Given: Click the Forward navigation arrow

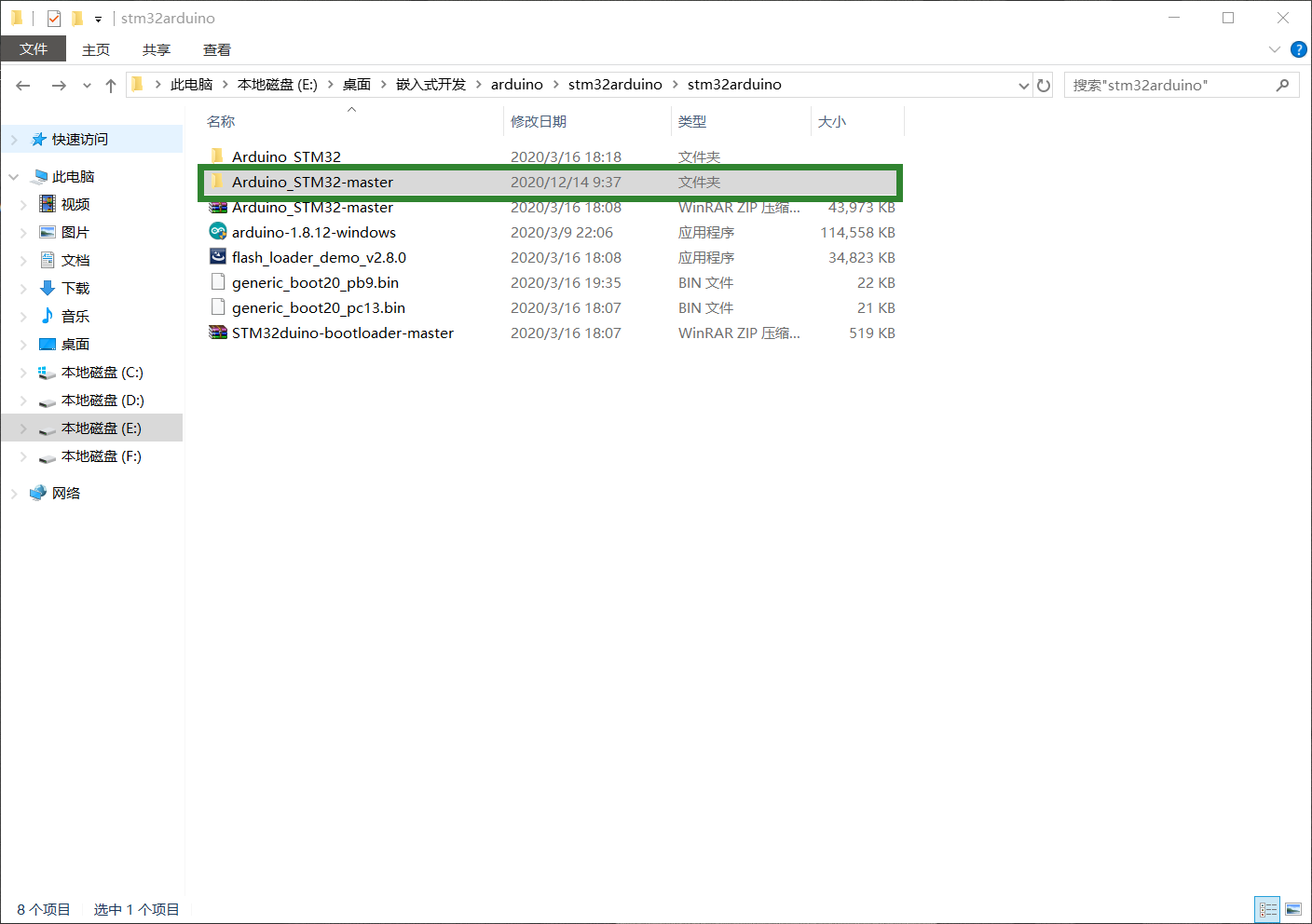Looking at the screenshot, I should pyautogui.click(x=59, y=86).
